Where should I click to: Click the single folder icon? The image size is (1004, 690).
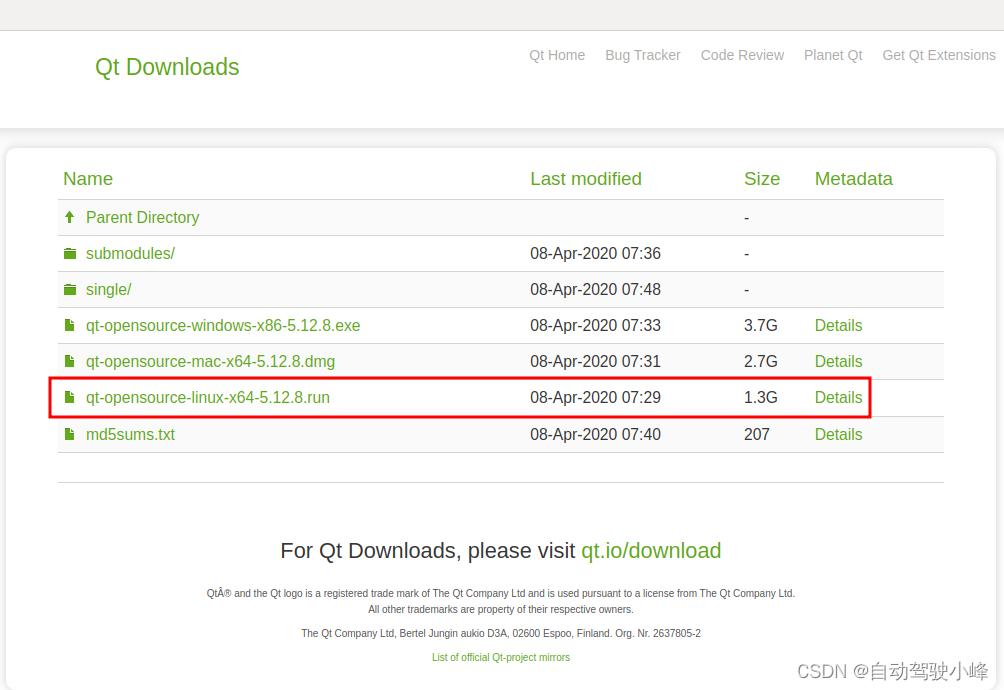pyautogui.click(x=70, y=289)
